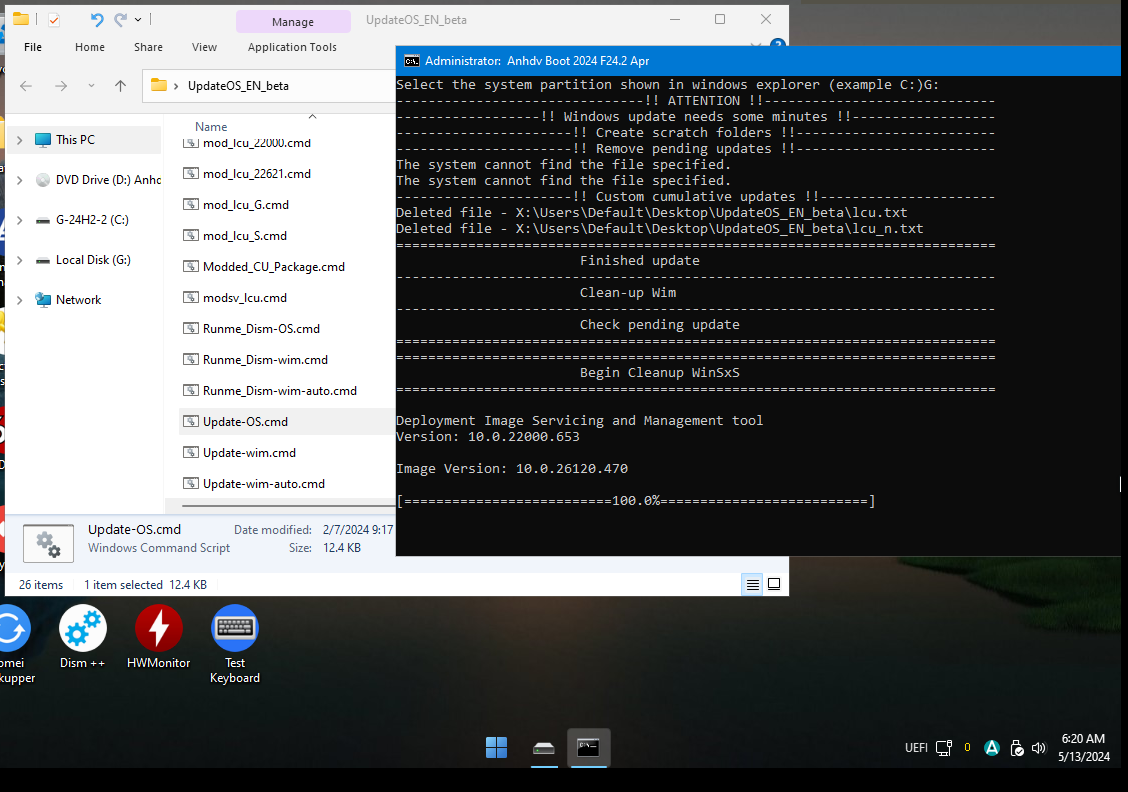The width and height of the screenshot is (1128, 792).
Task: Go up one folder level
Action: [120, 86]
